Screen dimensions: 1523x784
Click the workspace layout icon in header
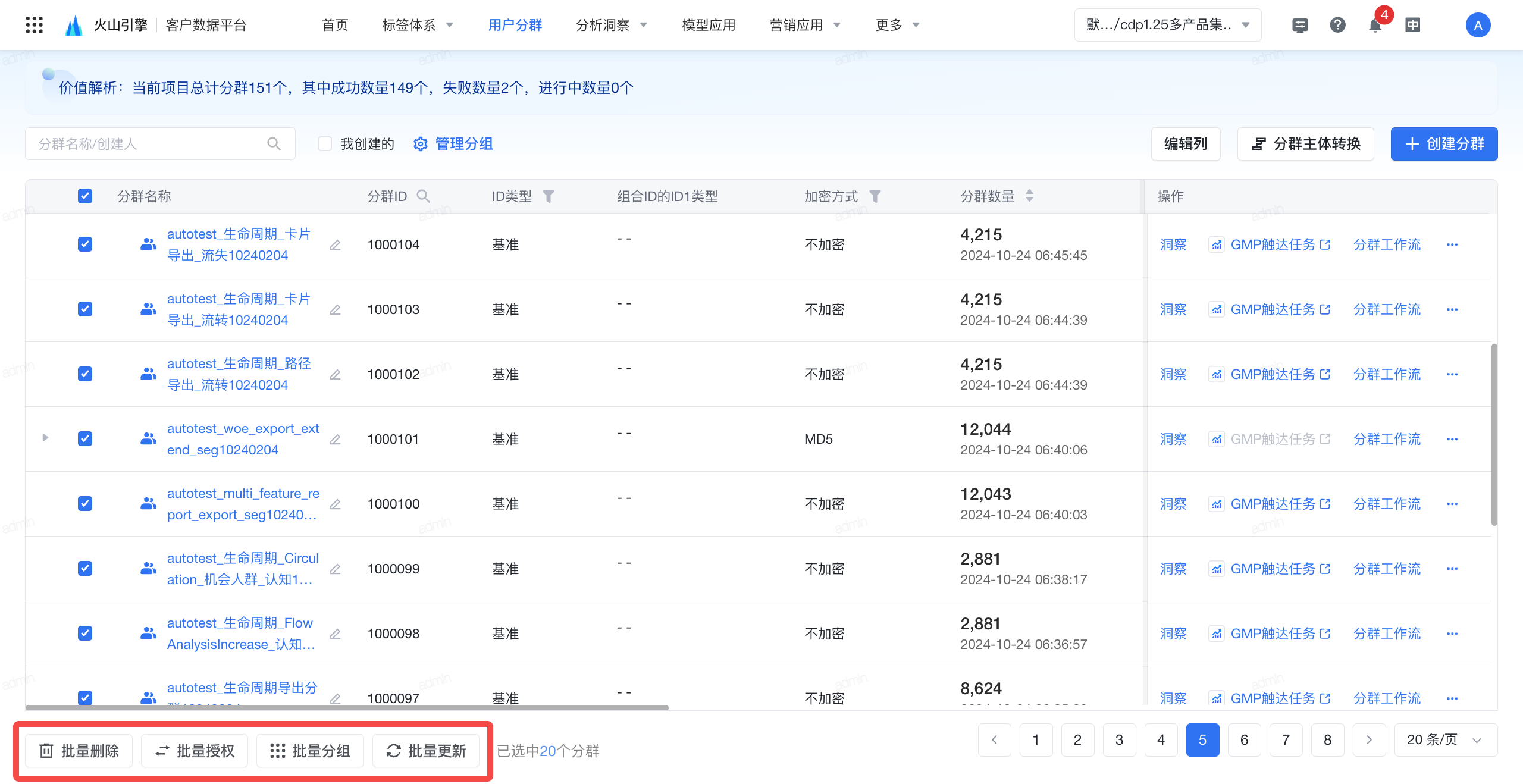[1412, 25]
